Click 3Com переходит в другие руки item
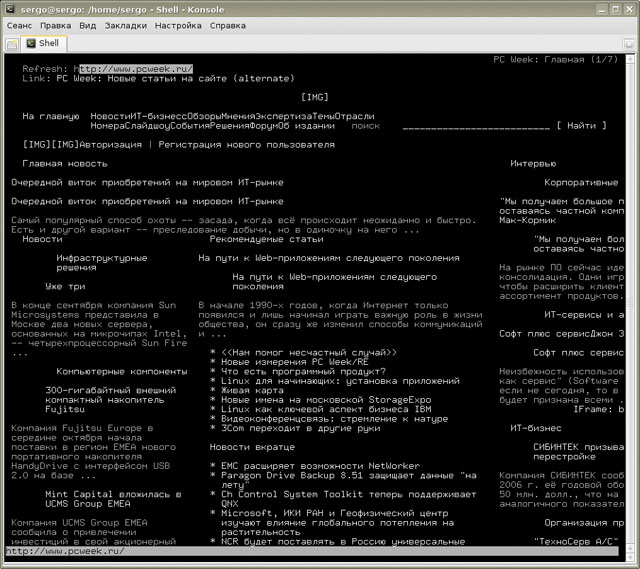The height and width of the screenshot is (569, 640). click(x=300, y=428)
